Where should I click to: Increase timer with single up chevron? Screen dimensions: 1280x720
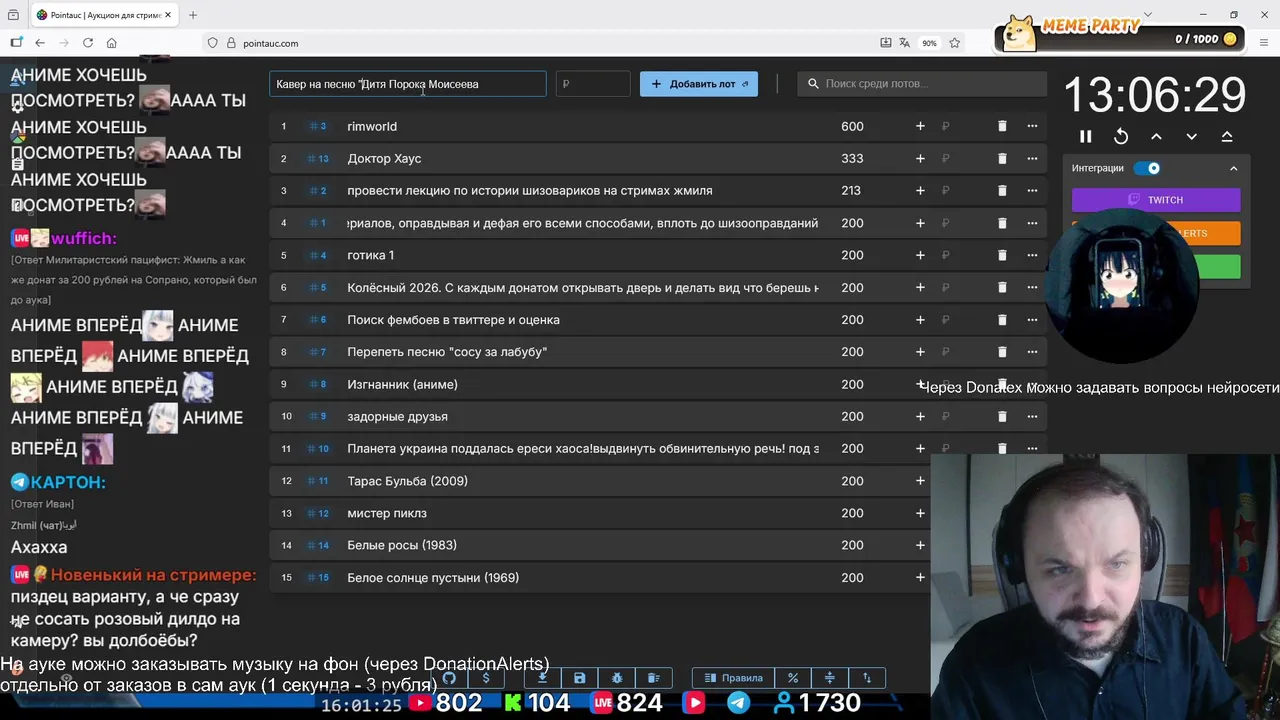coord(1156,137)
